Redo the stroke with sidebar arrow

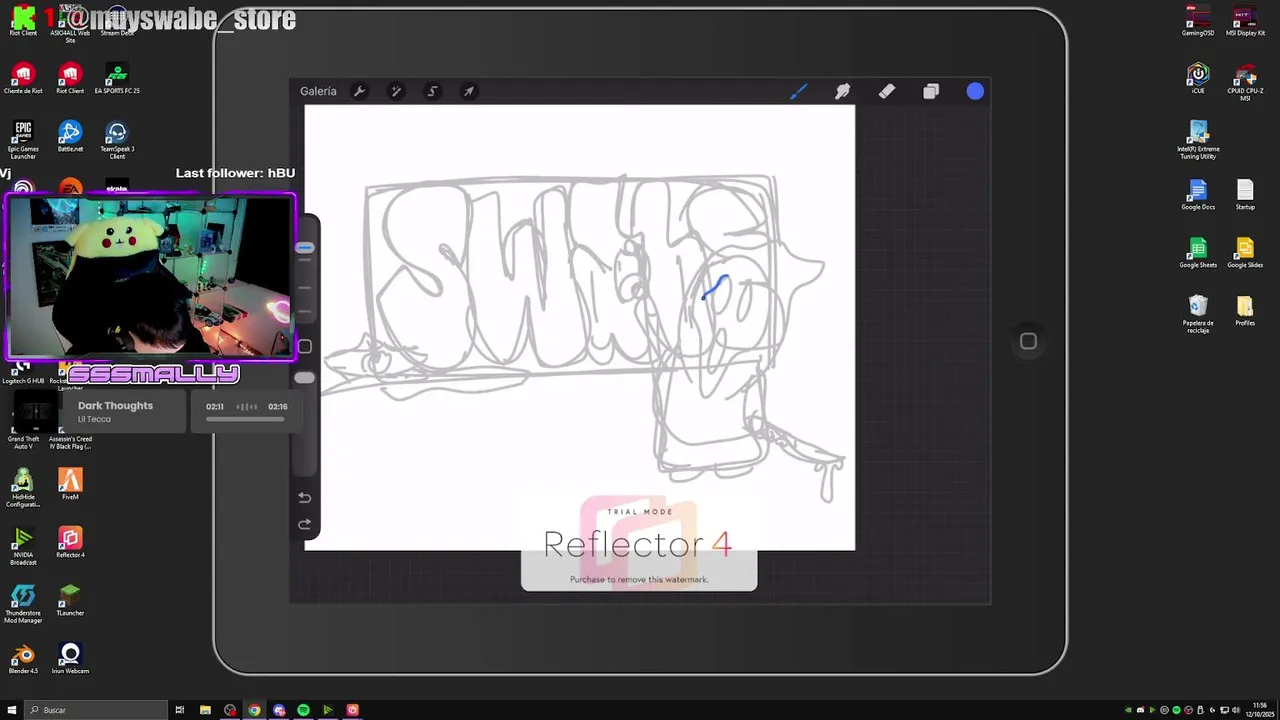pos(305,524)
